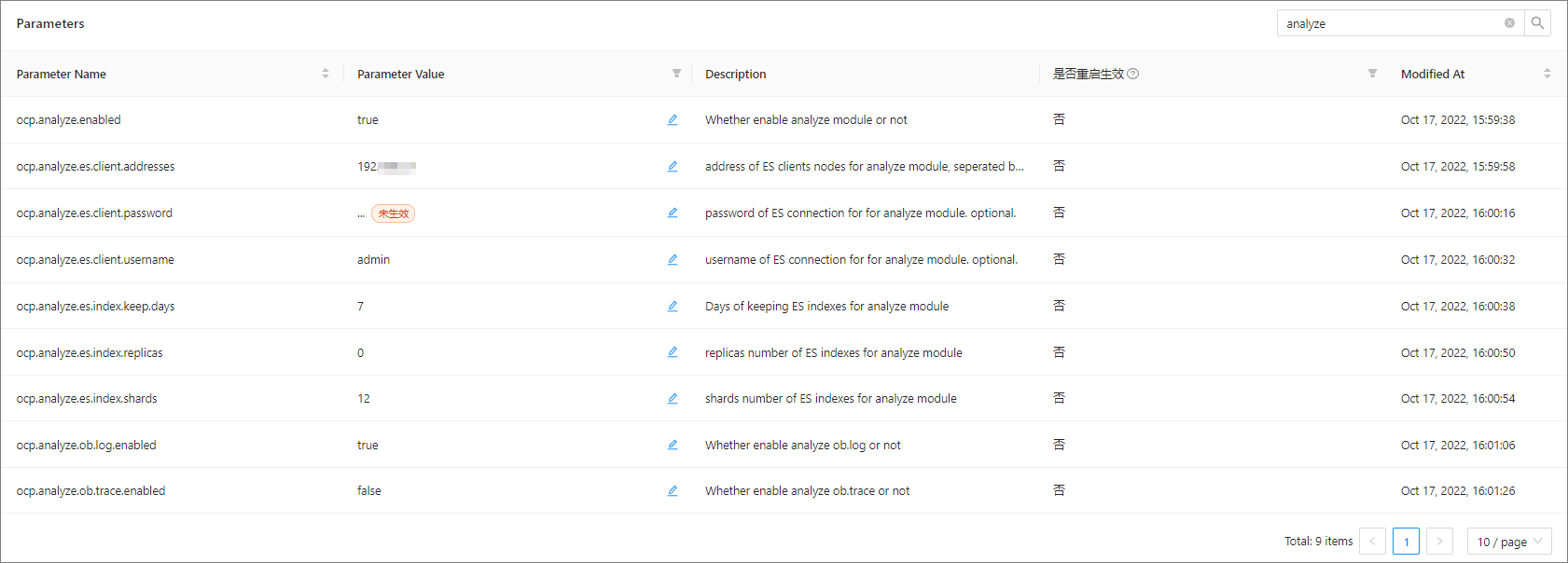Expand the 10 / page size dropdown
The height and width of the screenshot is (563, 1568).
[x=1508, y=542]
